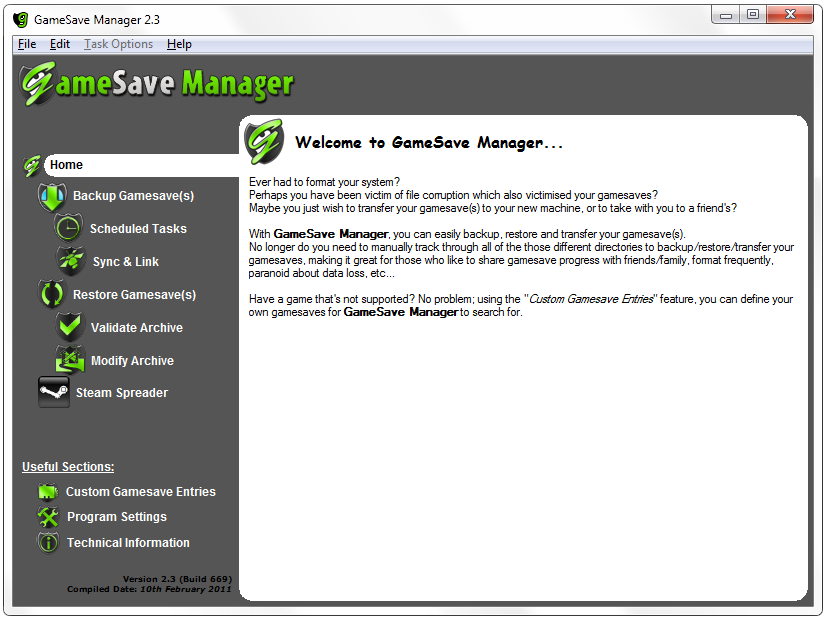Click the Version 2.3 (Build 669) text
The image size is (827, 618).
[177, 579]
